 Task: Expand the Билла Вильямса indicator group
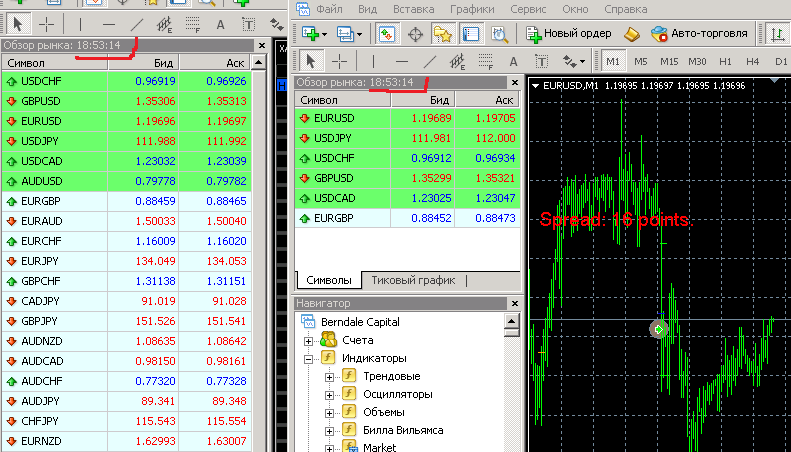click(x=329, y=431)
